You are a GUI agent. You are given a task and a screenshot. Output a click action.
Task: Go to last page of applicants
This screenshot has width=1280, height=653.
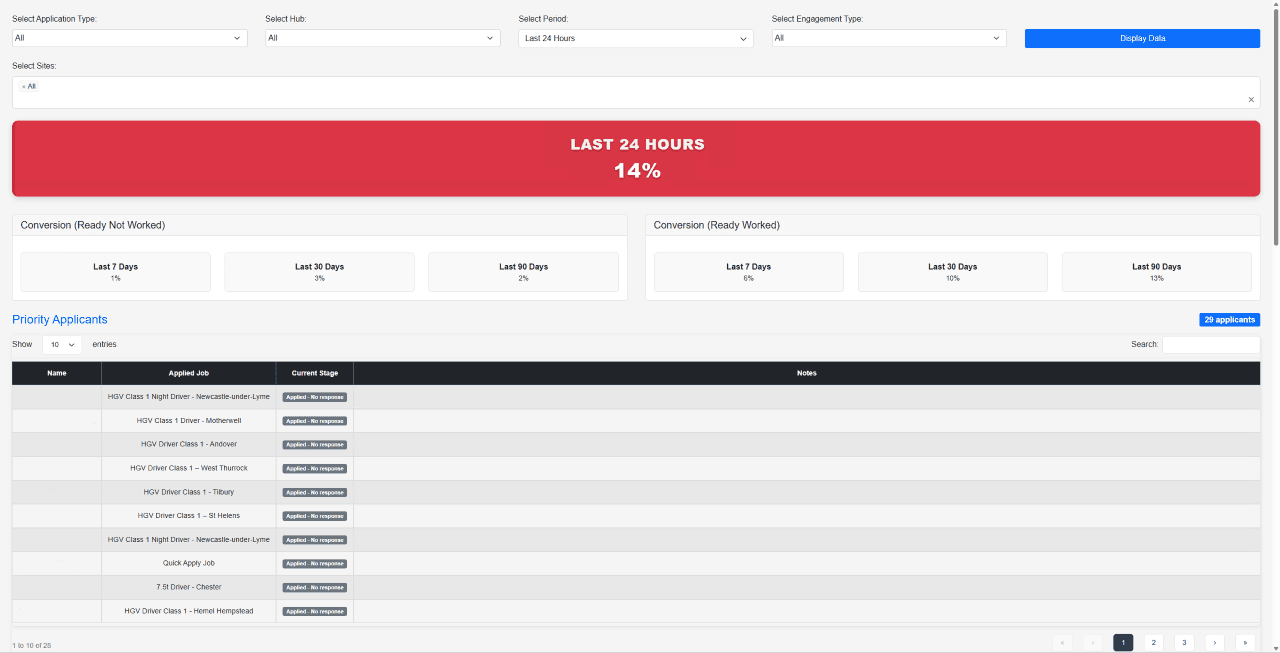[1245, 642]
